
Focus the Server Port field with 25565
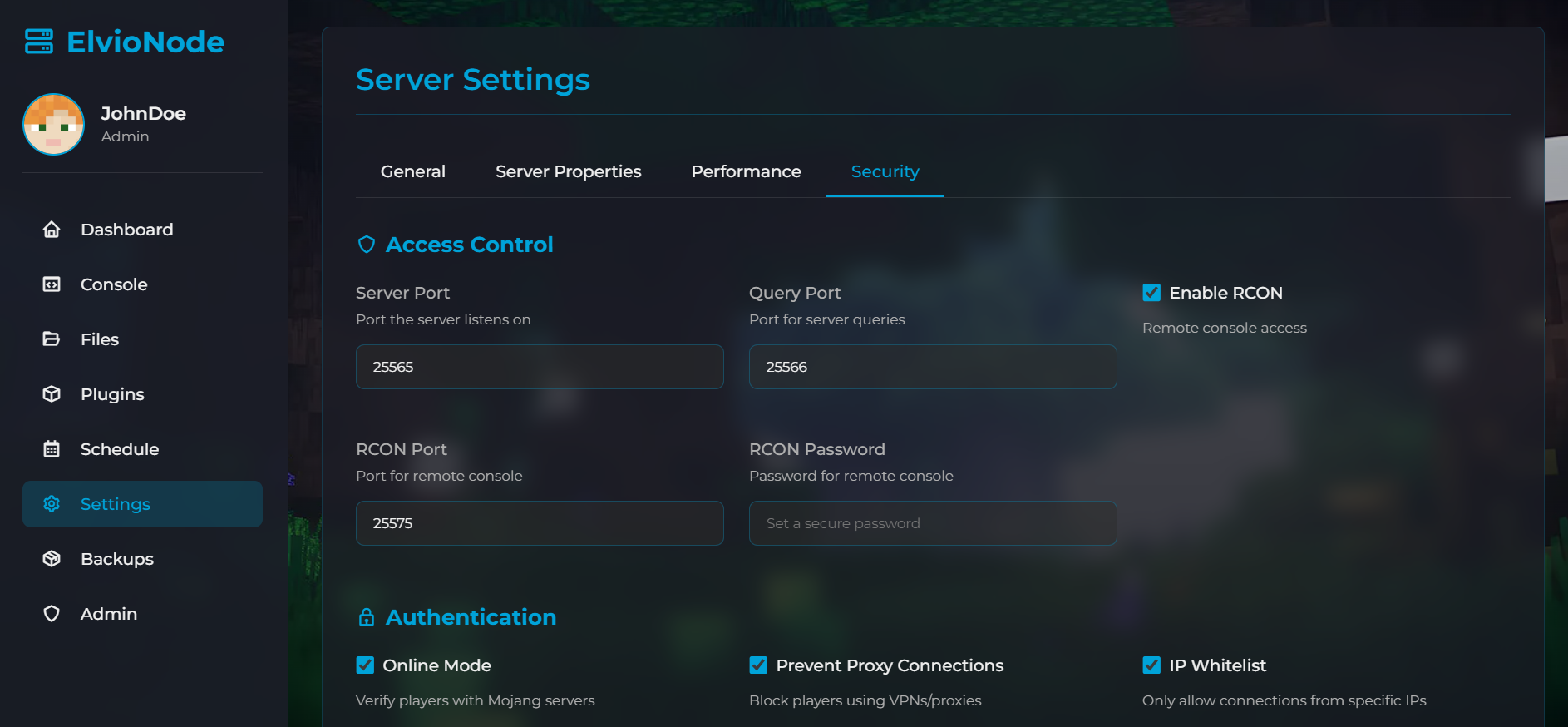click(x=540, y=367)
